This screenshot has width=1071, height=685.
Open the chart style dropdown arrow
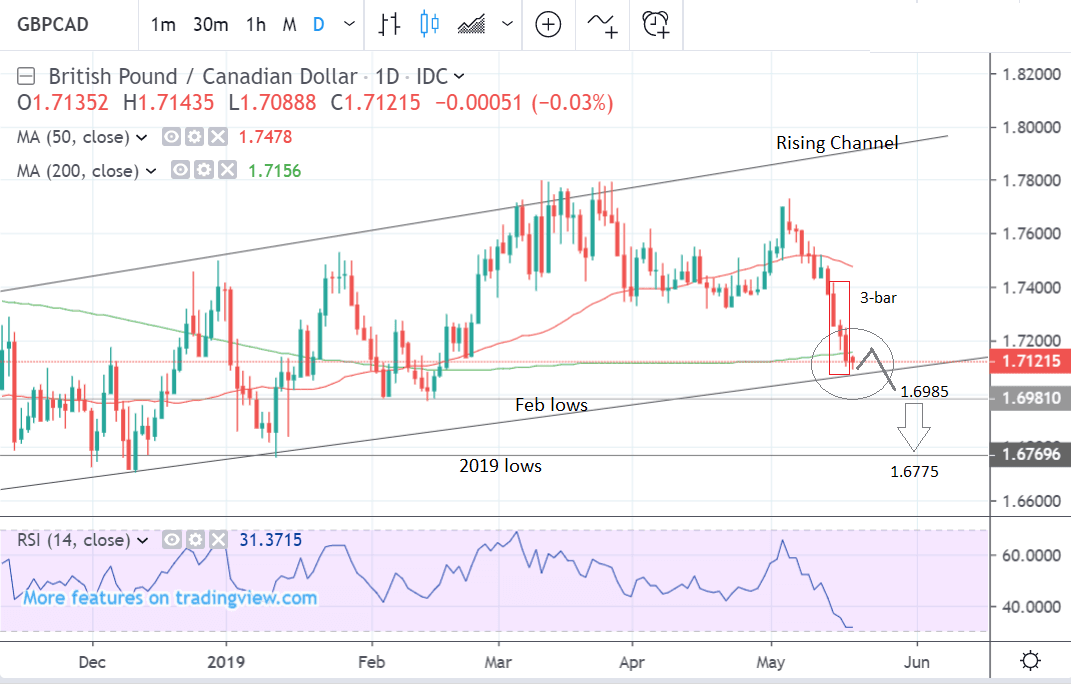(508, 25)
